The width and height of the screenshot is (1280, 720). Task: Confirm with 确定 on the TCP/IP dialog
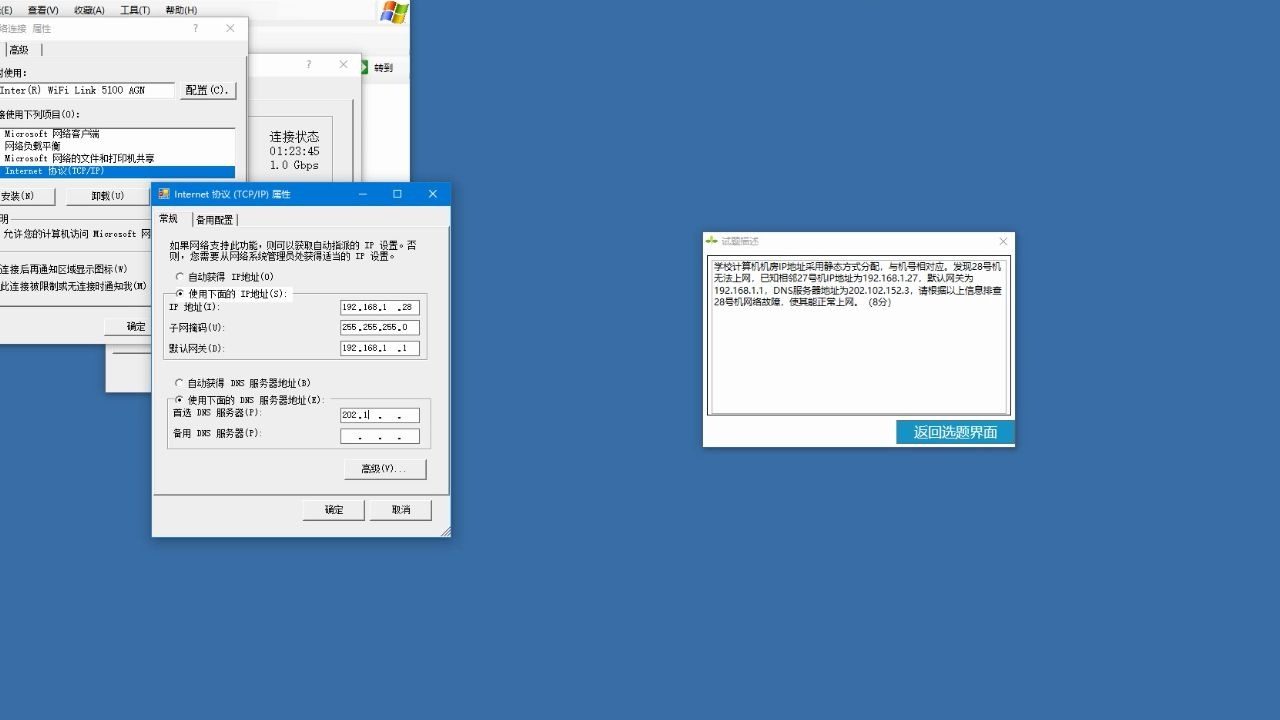click(333, 510)
